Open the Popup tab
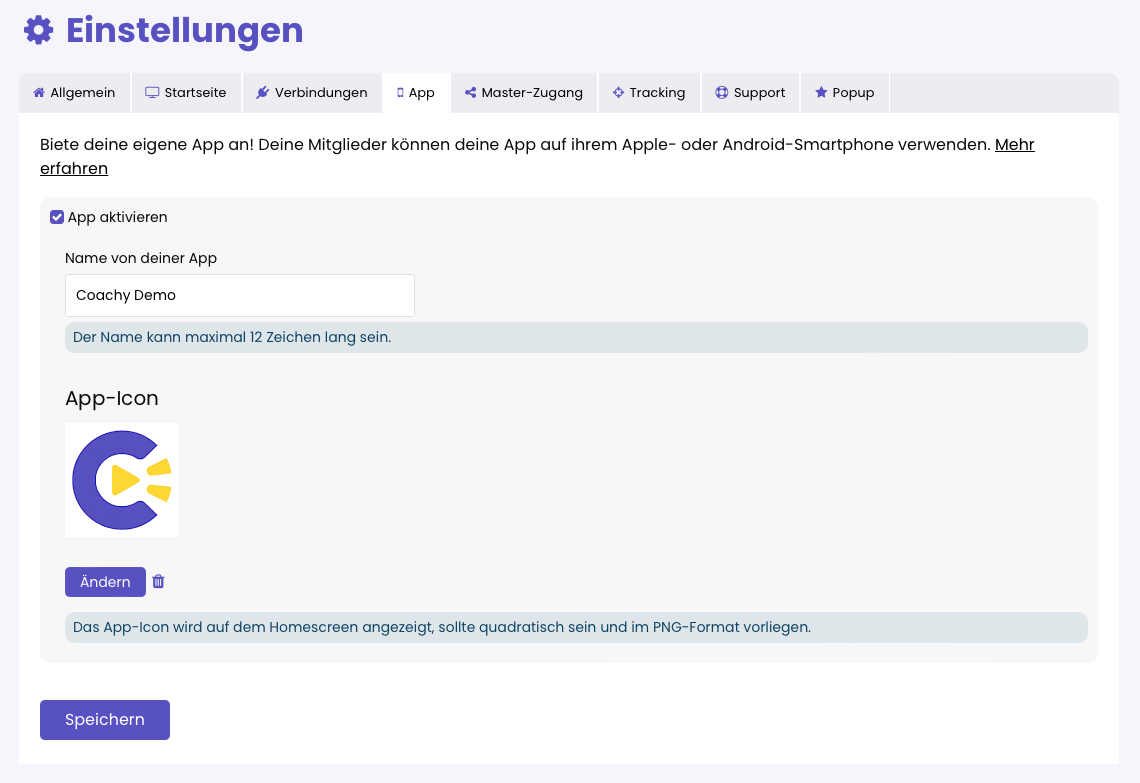 click(845, 93)
